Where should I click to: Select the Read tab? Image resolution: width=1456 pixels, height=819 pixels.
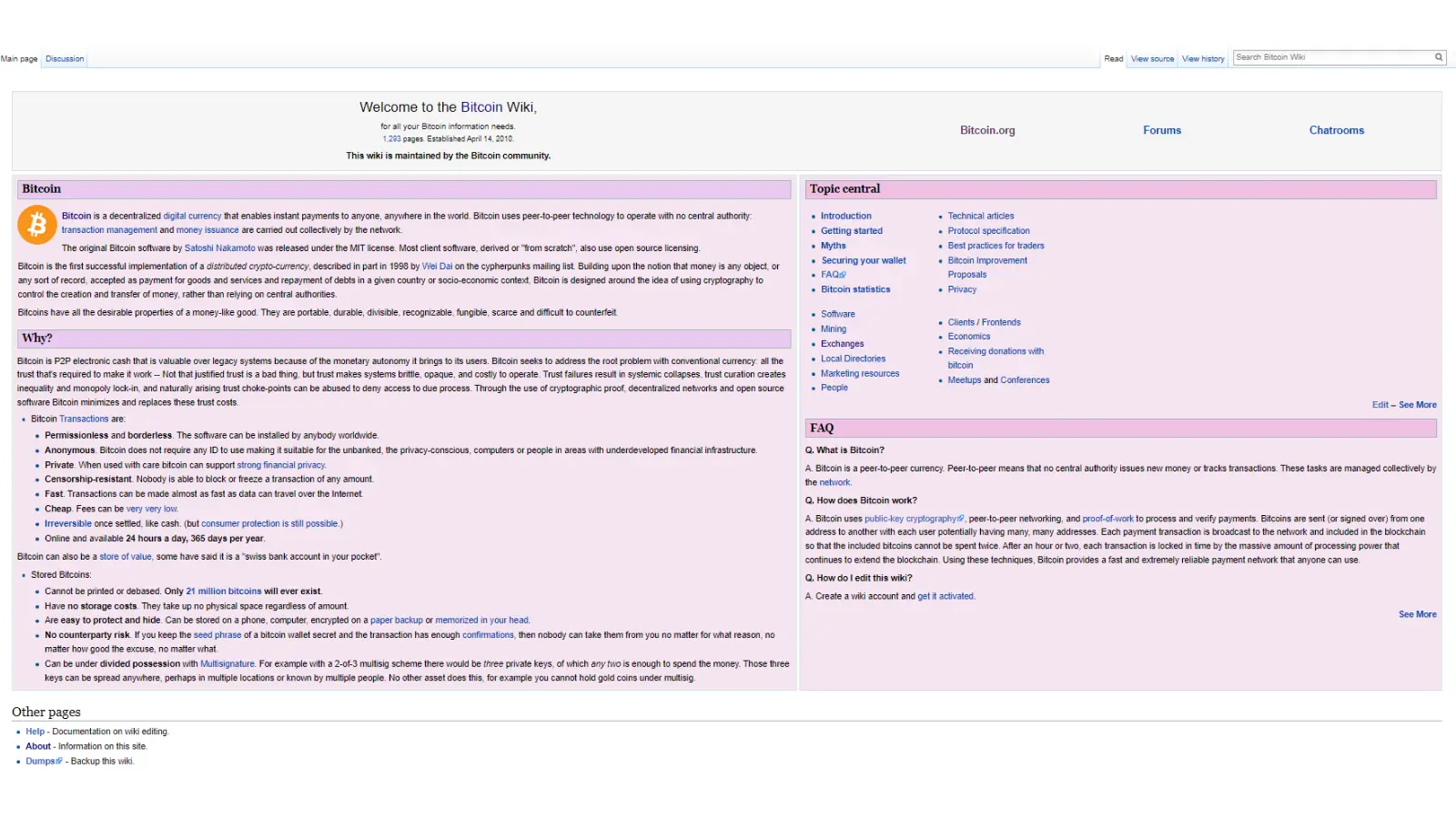[x=1114, y=59]
